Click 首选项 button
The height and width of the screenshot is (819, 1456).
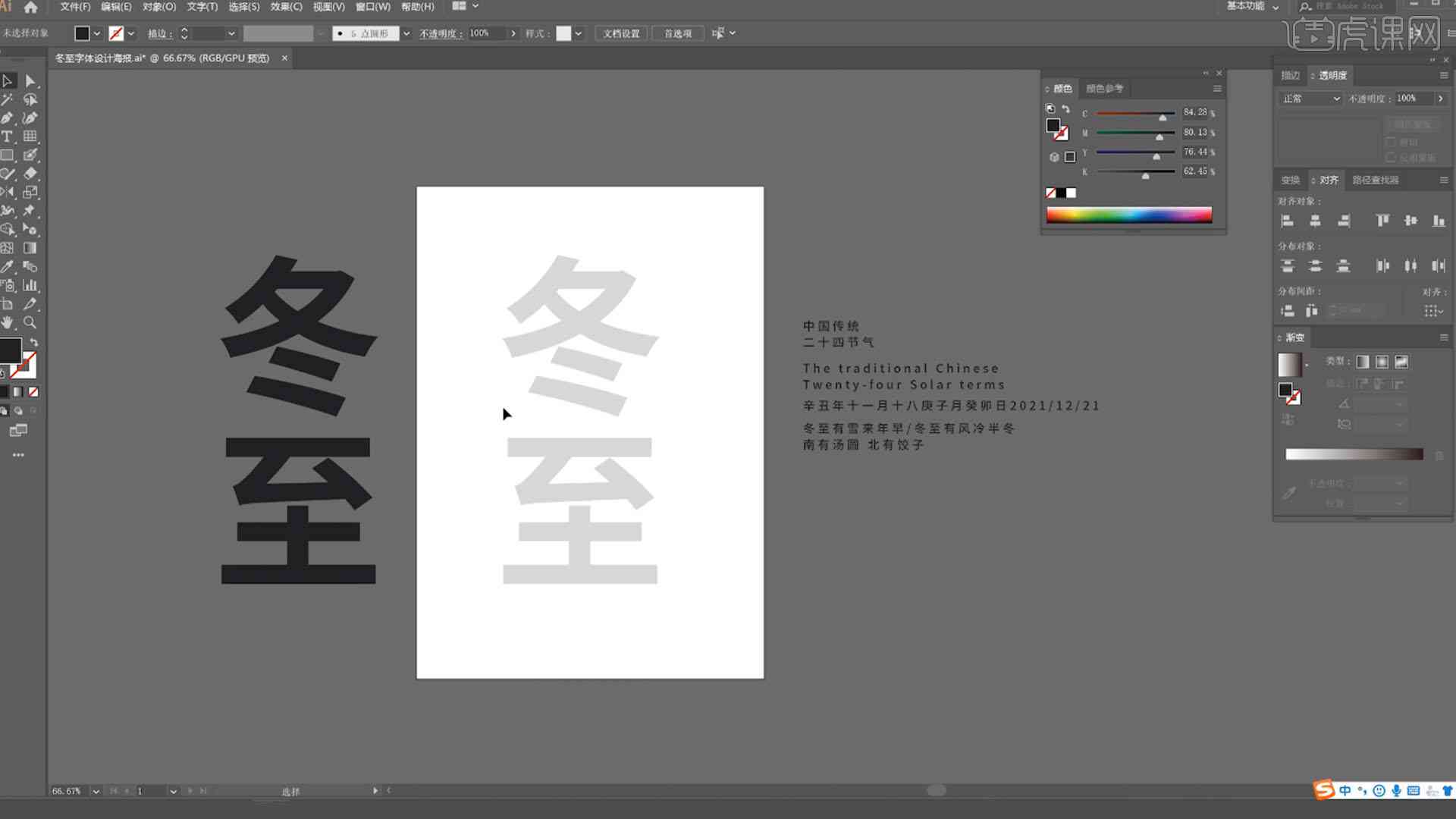pos(677,33)
